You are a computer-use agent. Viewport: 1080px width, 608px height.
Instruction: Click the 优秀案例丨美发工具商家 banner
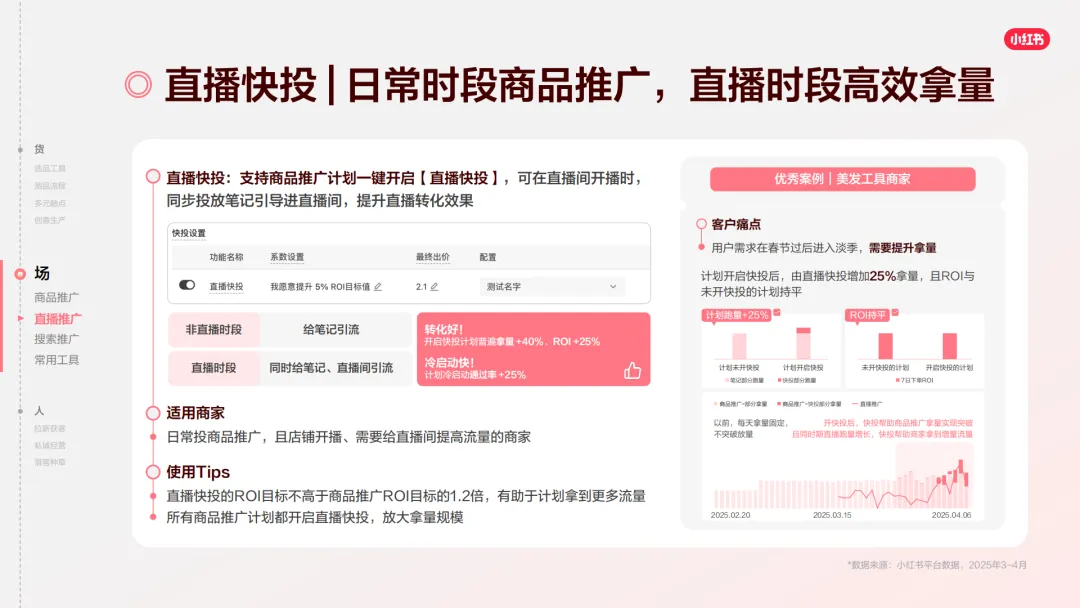pos(844,179)
